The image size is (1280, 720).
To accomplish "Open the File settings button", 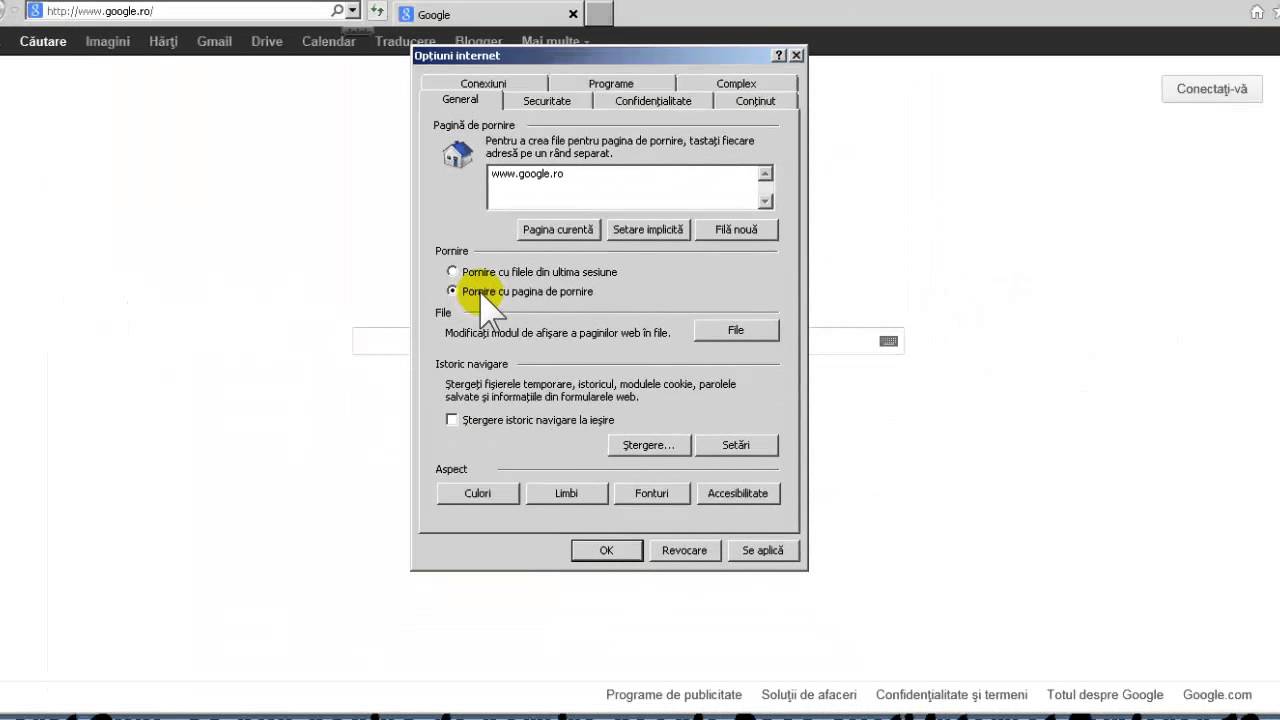I will [736, 331].
